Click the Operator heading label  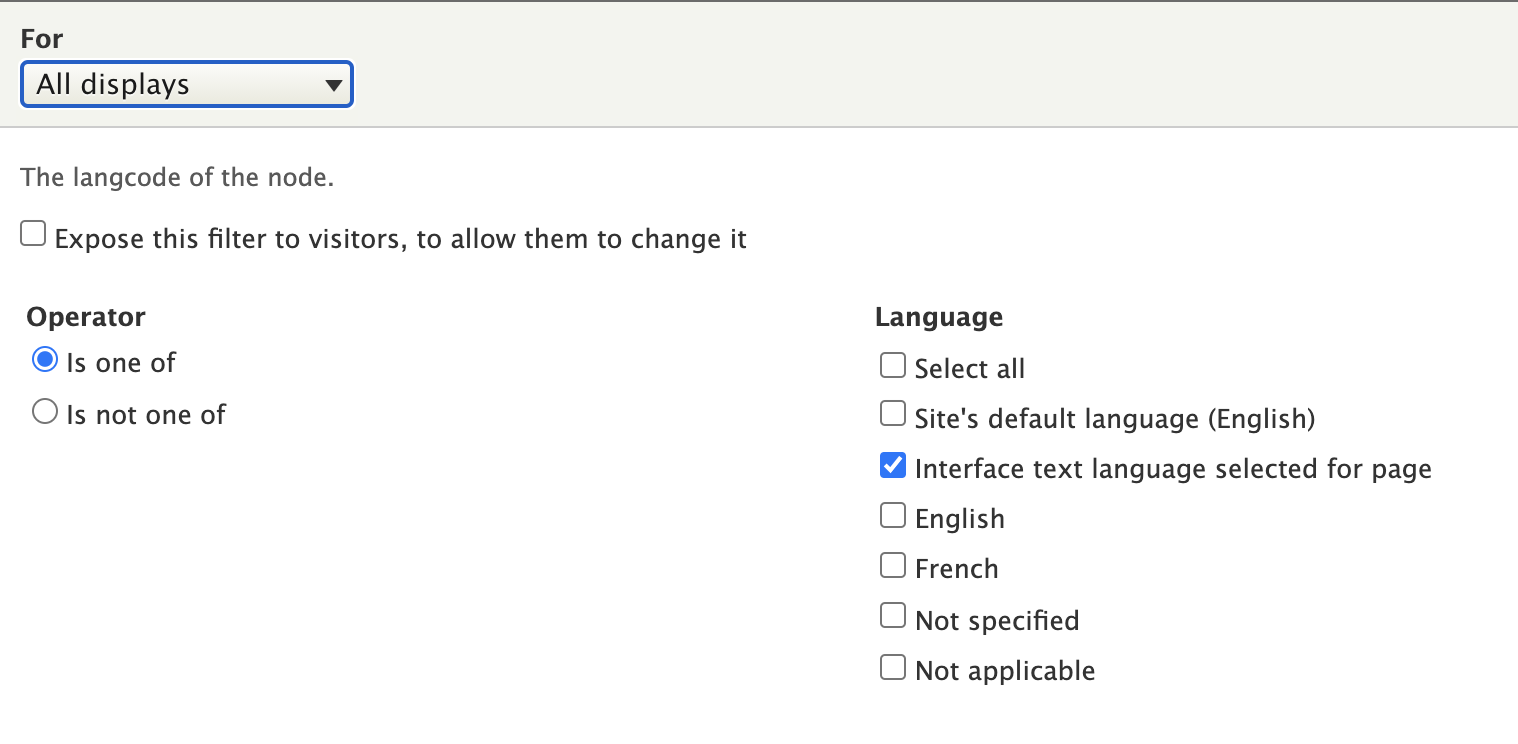click(86, 317)
